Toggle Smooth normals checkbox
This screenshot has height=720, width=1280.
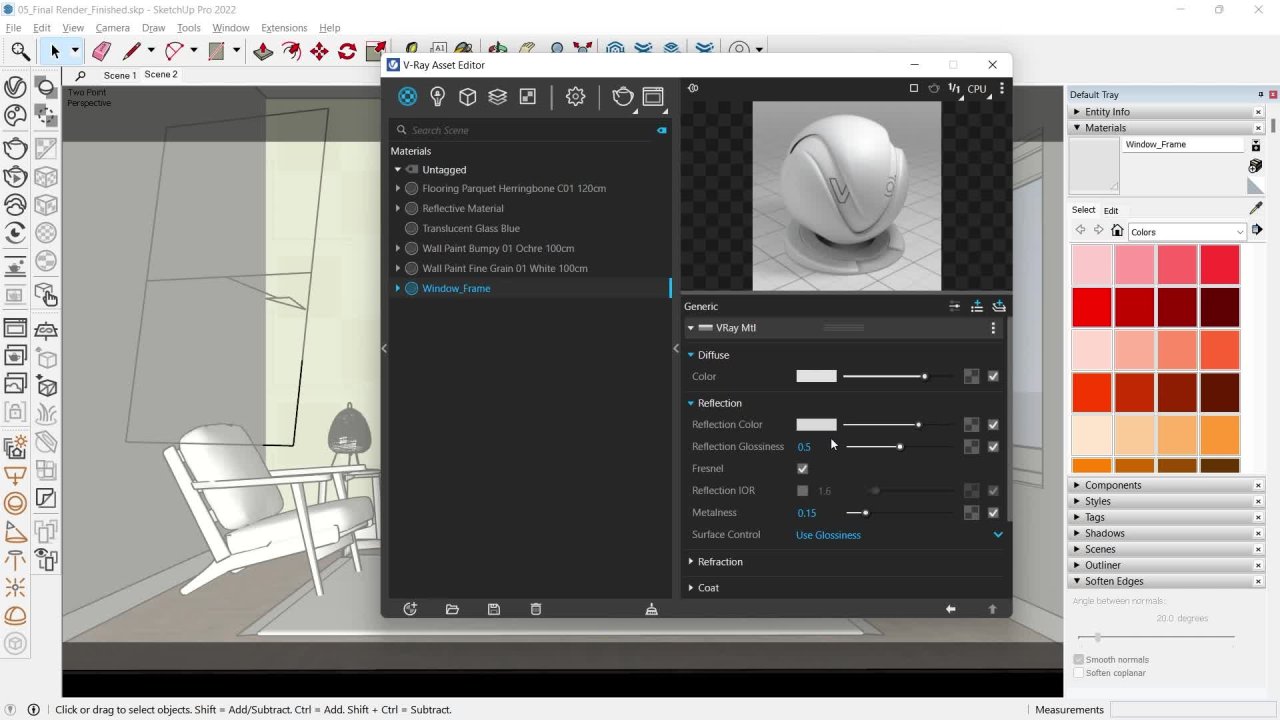[x=1079, y=659]
